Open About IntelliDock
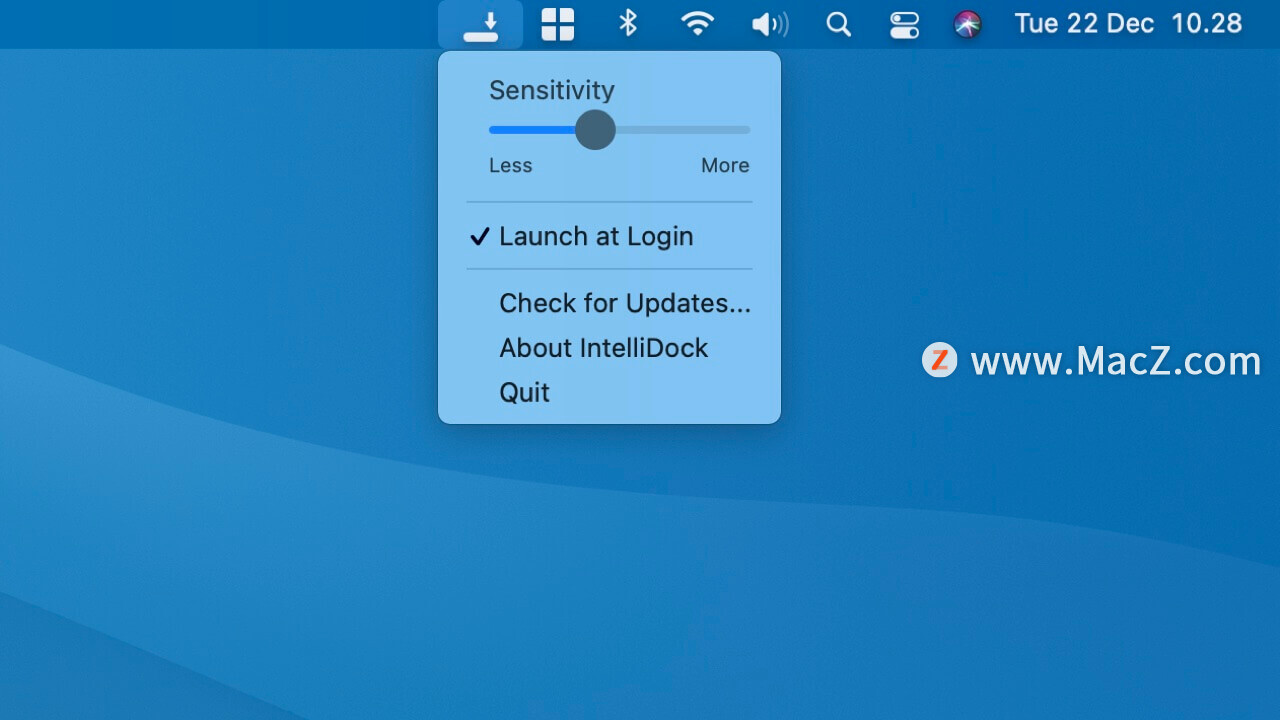Image resolution: width=1280 pixels, height=720 pixels. (x=609, y=348)
